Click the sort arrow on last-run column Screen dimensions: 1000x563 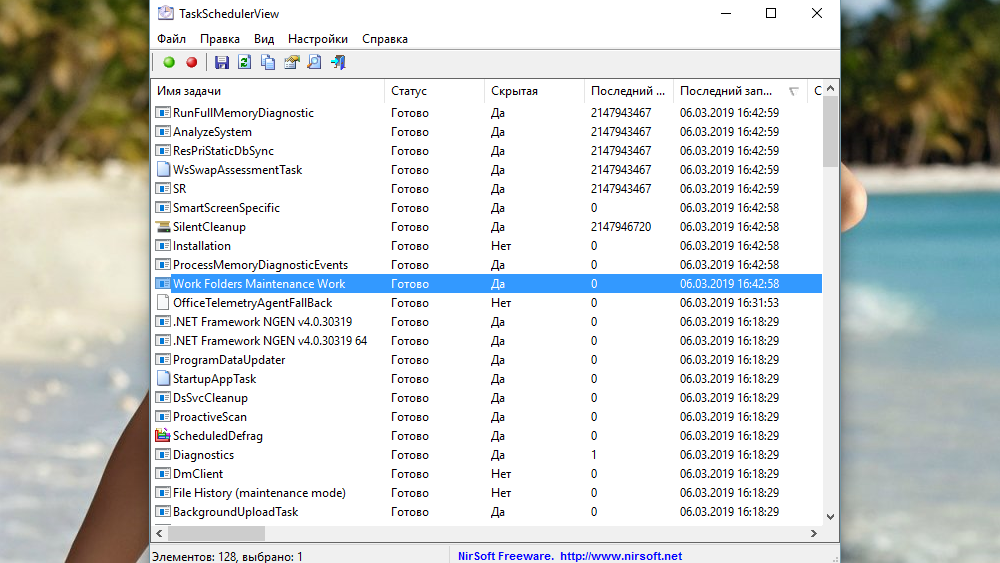click(x=794, y=91)
